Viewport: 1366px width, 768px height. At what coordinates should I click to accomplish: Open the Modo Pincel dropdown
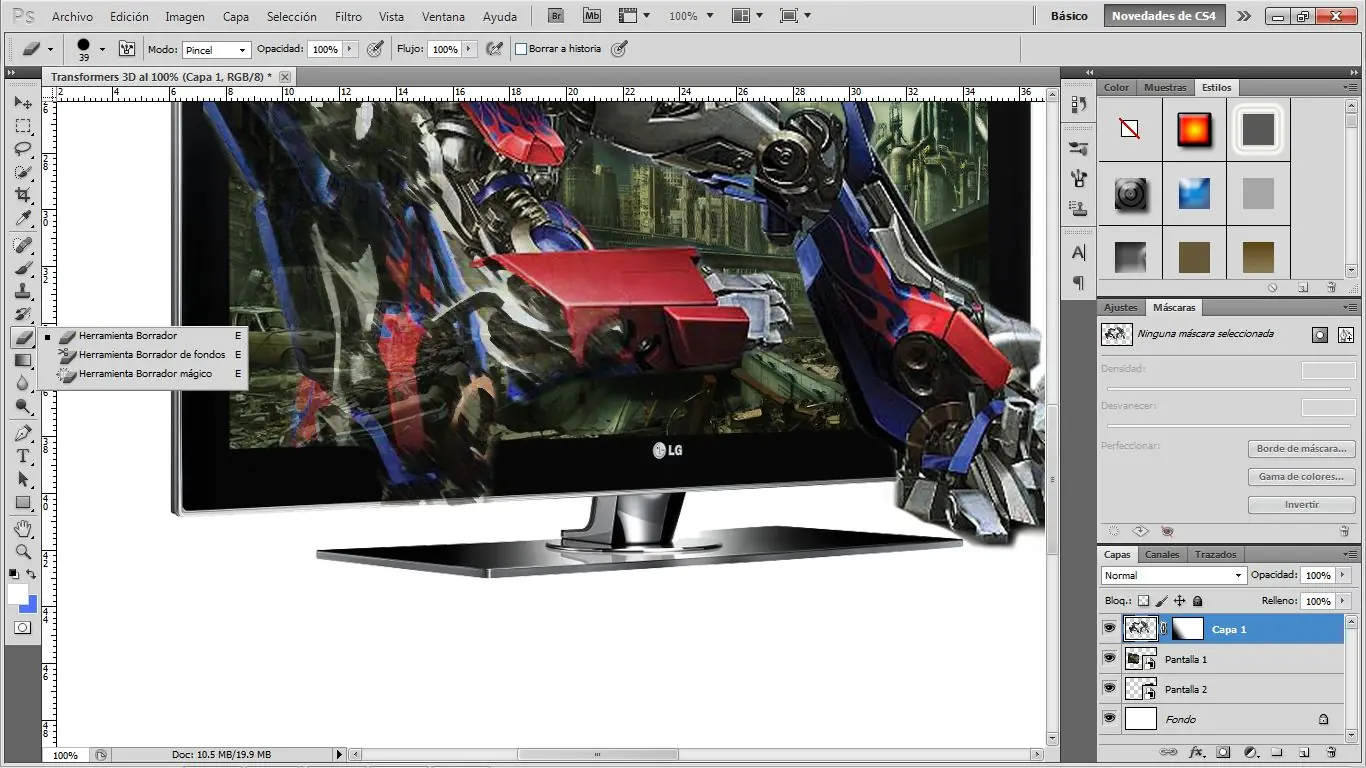tap(216, 49)
